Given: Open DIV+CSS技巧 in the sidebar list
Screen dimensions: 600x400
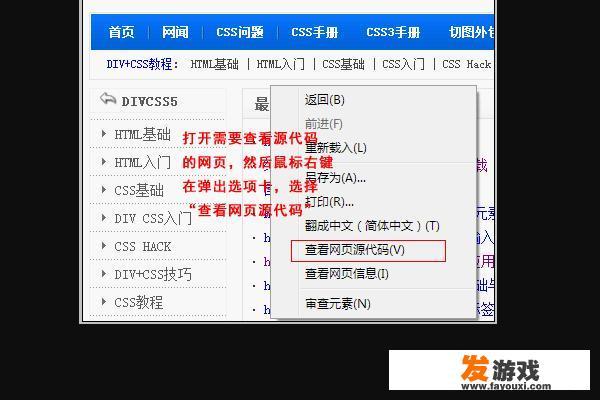Looking at the screenshot, I should (x=153, y=274).
